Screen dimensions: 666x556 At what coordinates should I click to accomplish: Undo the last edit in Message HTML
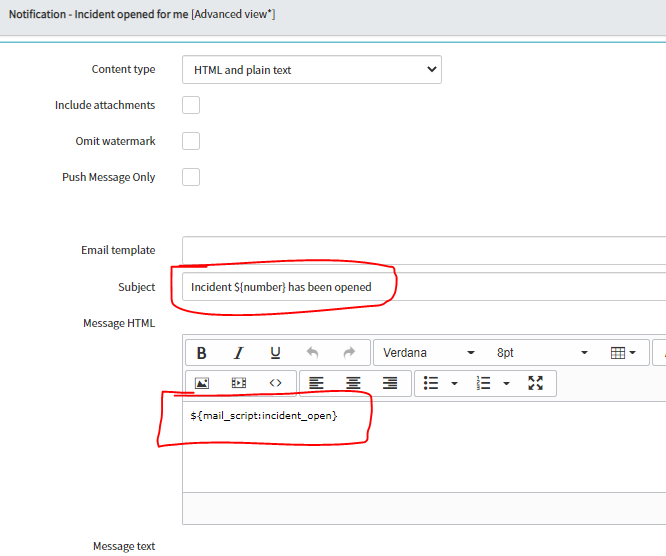(x=312, y=353)
